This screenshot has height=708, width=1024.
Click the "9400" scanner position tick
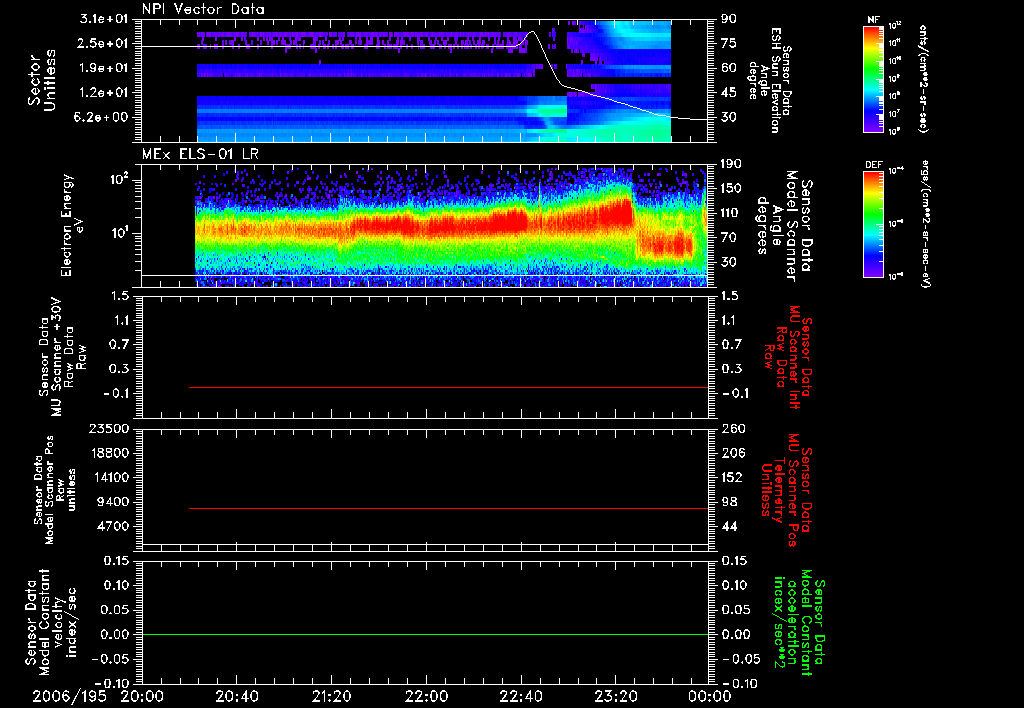click(114, 502)
